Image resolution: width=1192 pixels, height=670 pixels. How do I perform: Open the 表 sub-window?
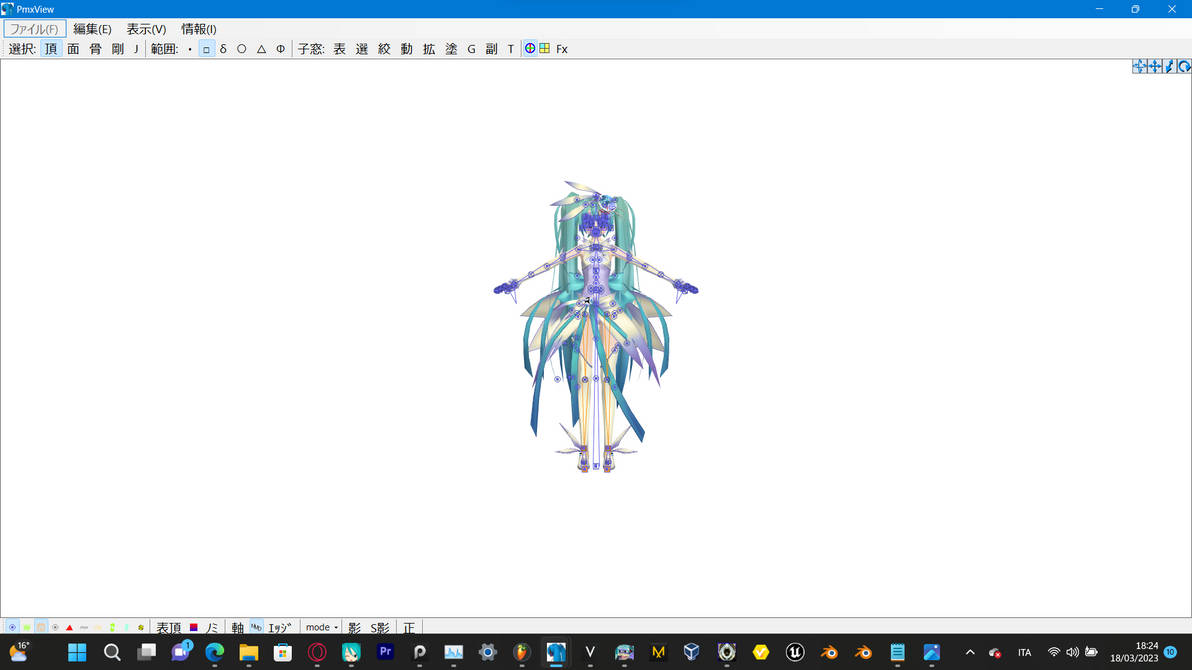[339, 49]
